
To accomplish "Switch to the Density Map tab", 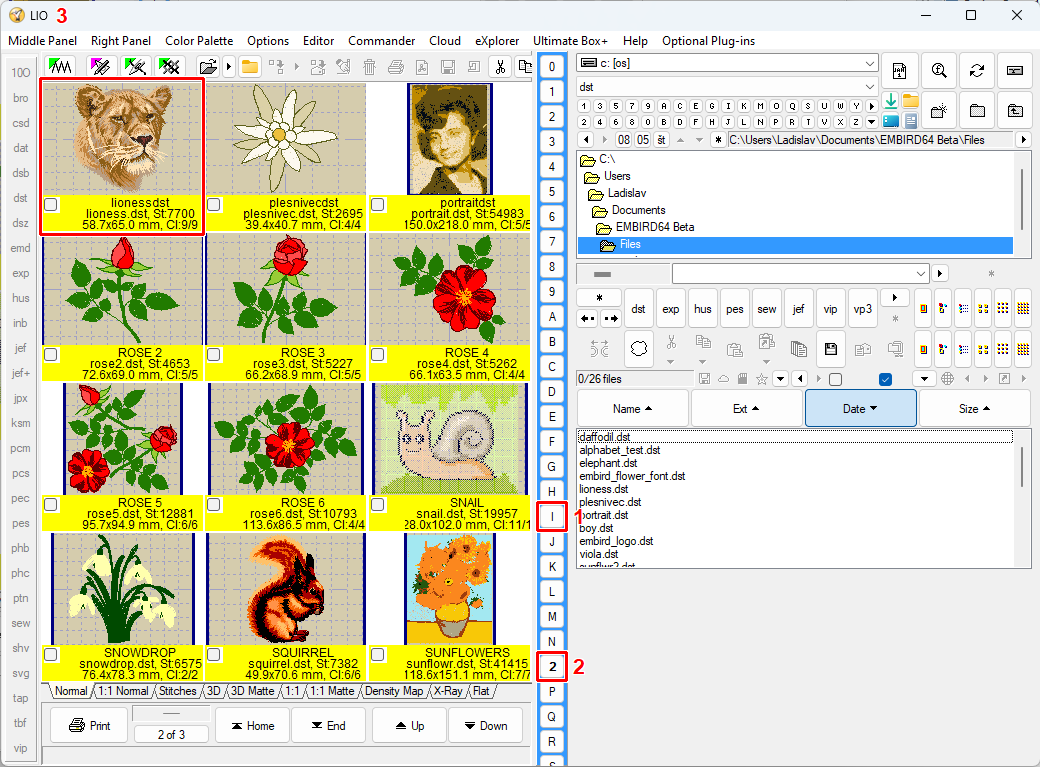I will [394, 691].
